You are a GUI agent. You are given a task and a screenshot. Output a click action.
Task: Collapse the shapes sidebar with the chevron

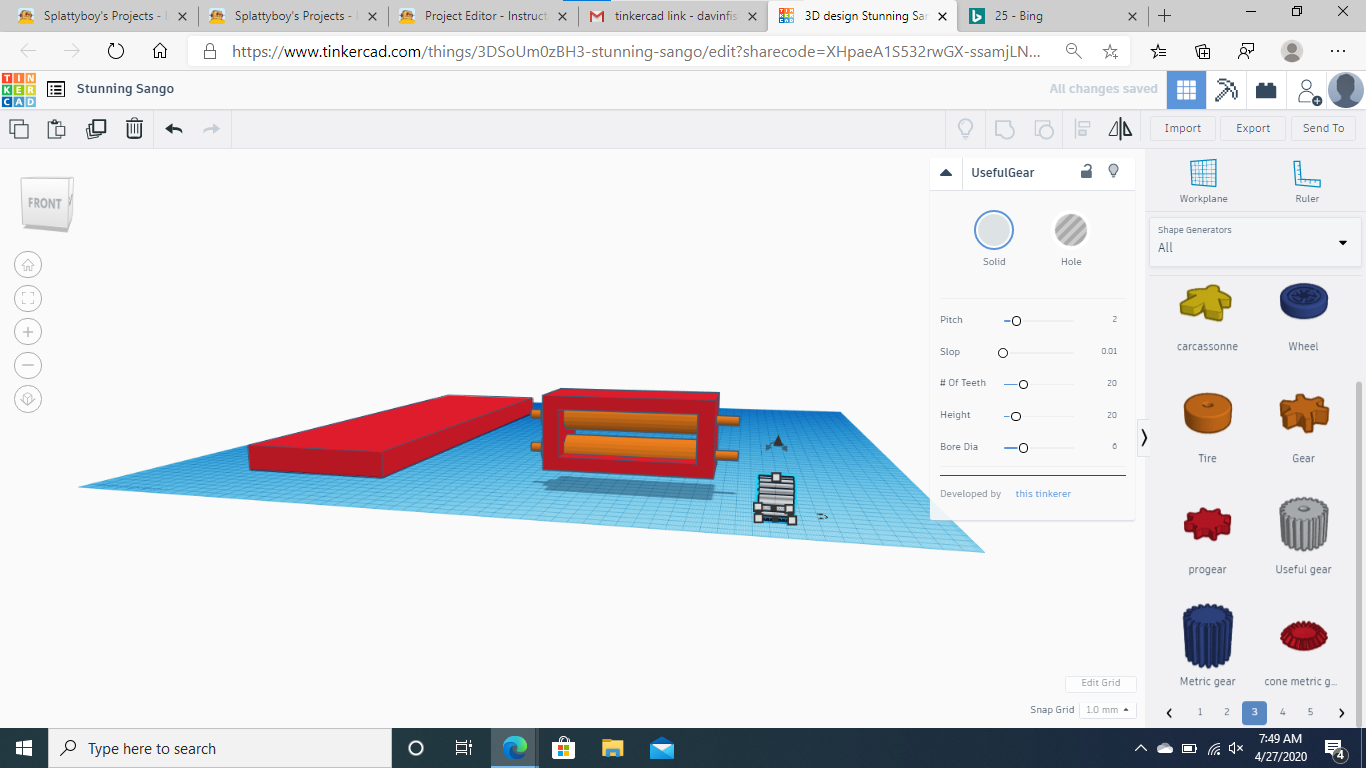click(x=1144, y=438)
